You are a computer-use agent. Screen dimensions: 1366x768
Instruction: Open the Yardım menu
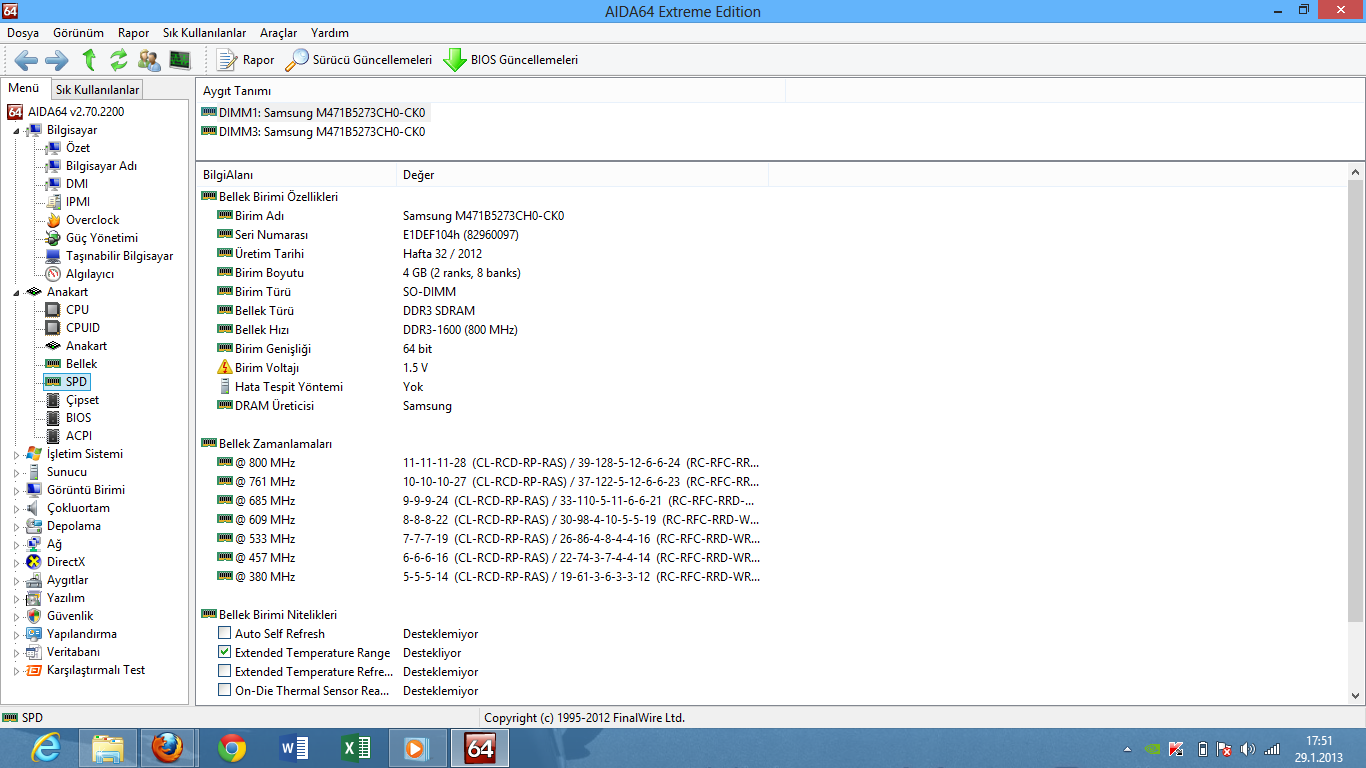click(x=330, y=33)
